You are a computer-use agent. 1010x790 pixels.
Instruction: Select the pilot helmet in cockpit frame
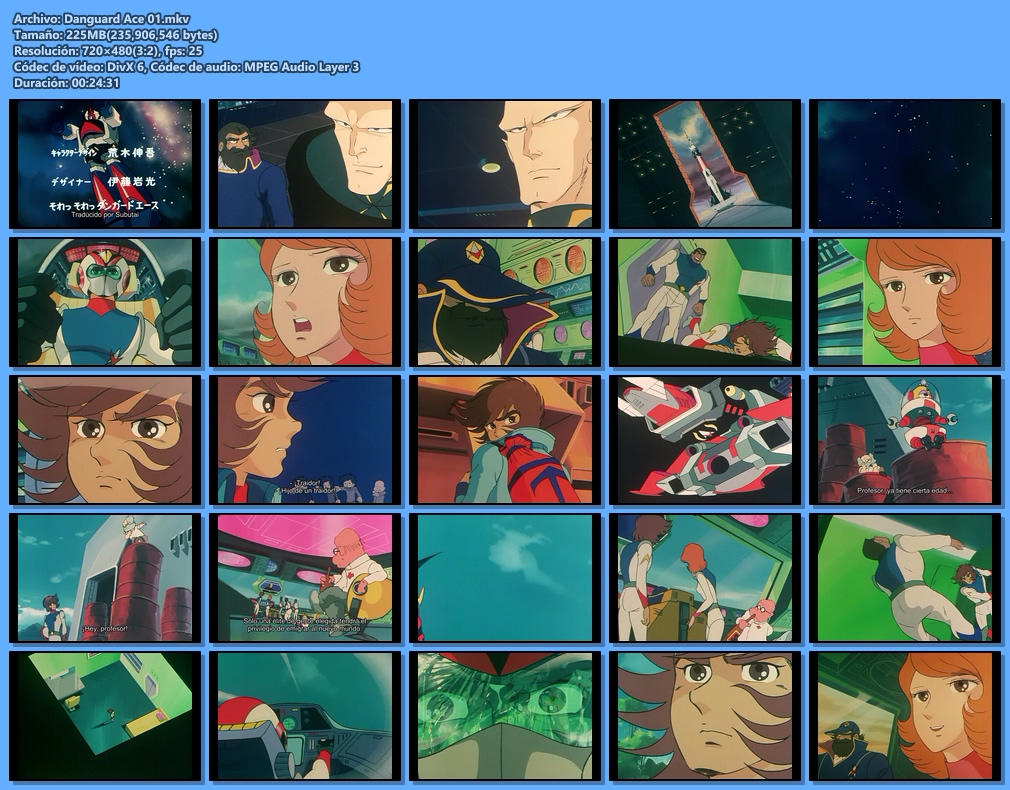click(x=305, y=715)
